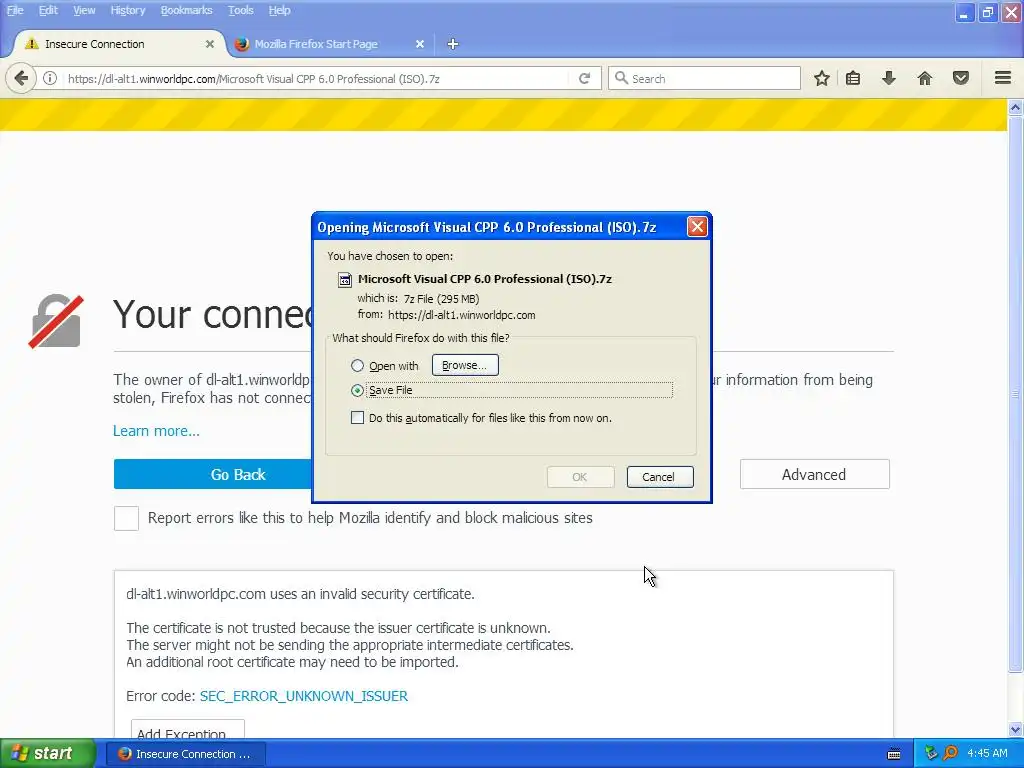Click Cancel in the download dialog
This screenshot has height=768, width=1024.
[x=660, y=477]
